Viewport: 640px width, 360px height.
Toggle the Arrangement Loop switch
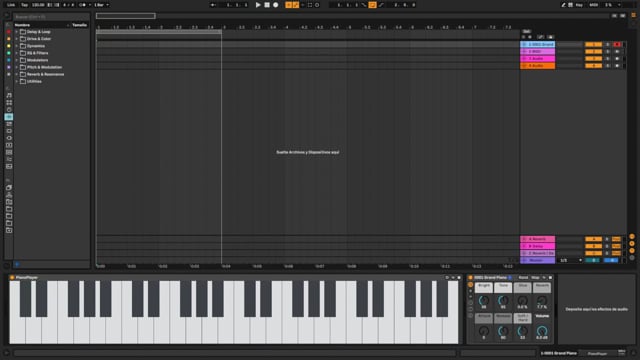[x=372, y=5]
